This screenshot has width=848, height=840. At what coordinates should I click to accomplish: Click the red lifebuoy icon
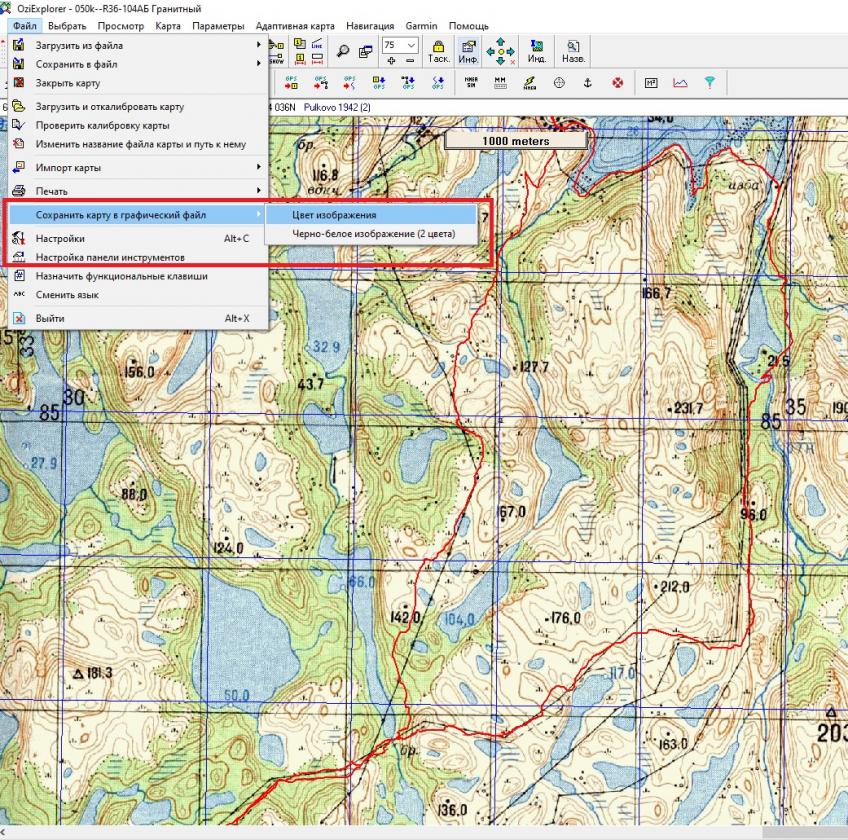click(617, 83)
